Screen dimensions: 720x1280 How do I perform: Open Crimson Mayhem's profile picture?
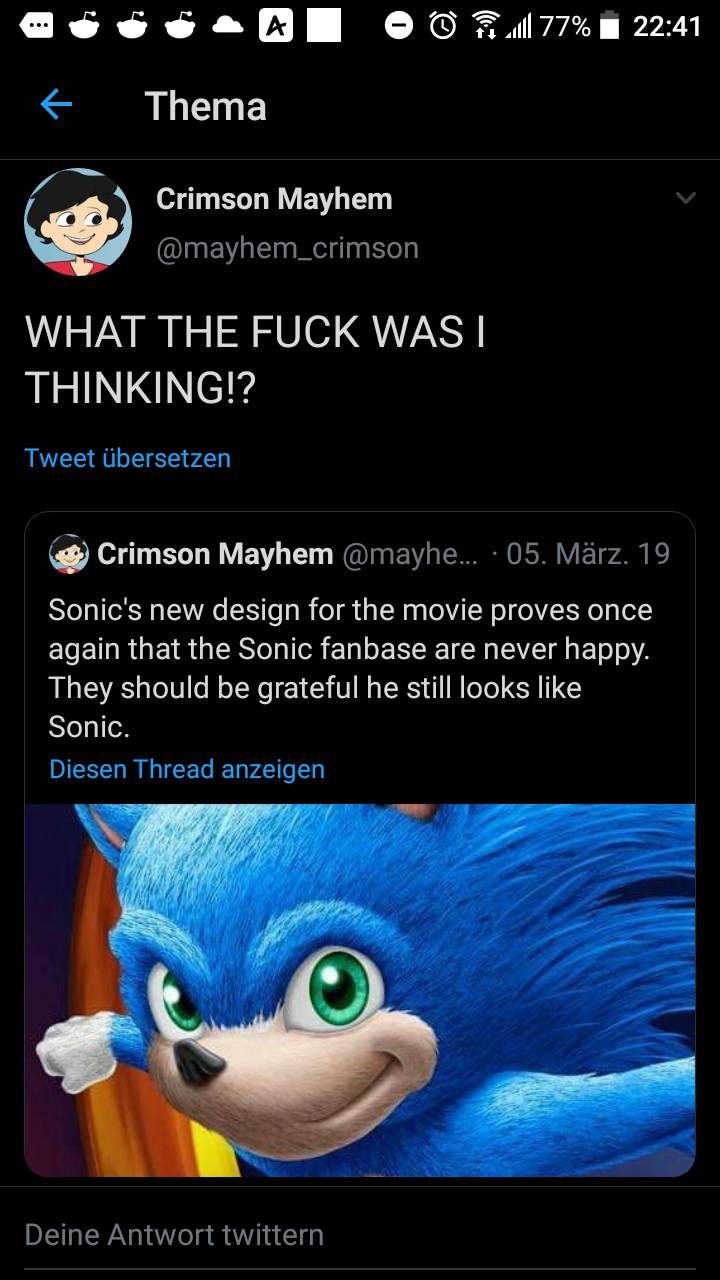[x=77, y=220]
